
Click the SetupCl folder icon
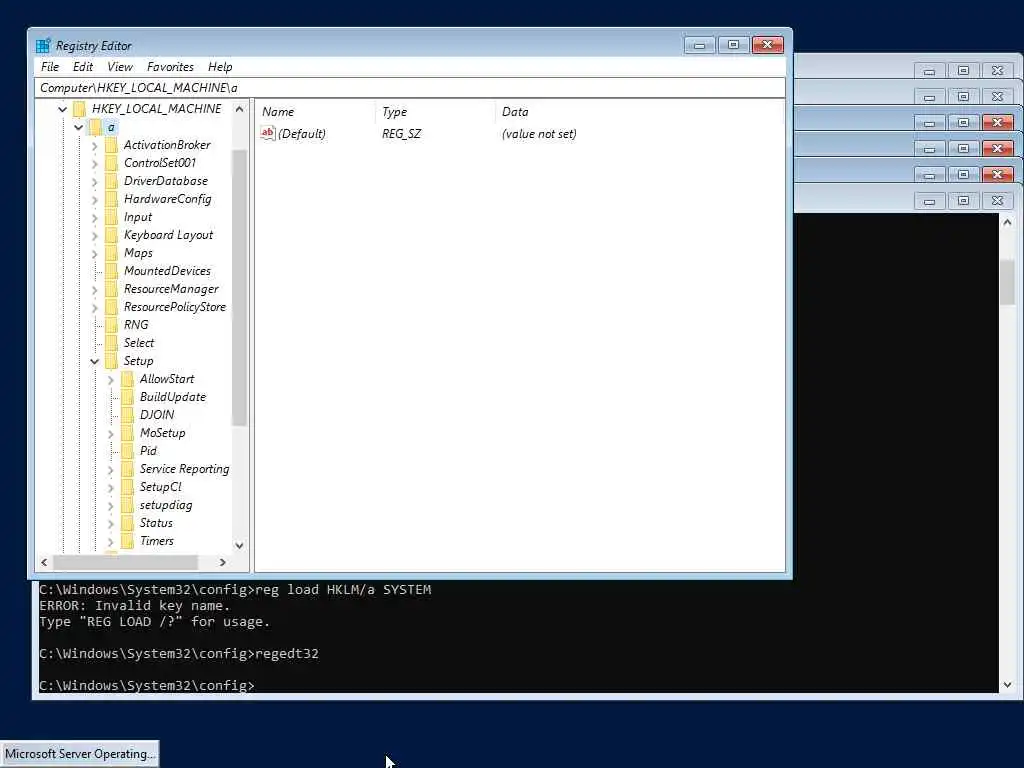tap(127, 487)
